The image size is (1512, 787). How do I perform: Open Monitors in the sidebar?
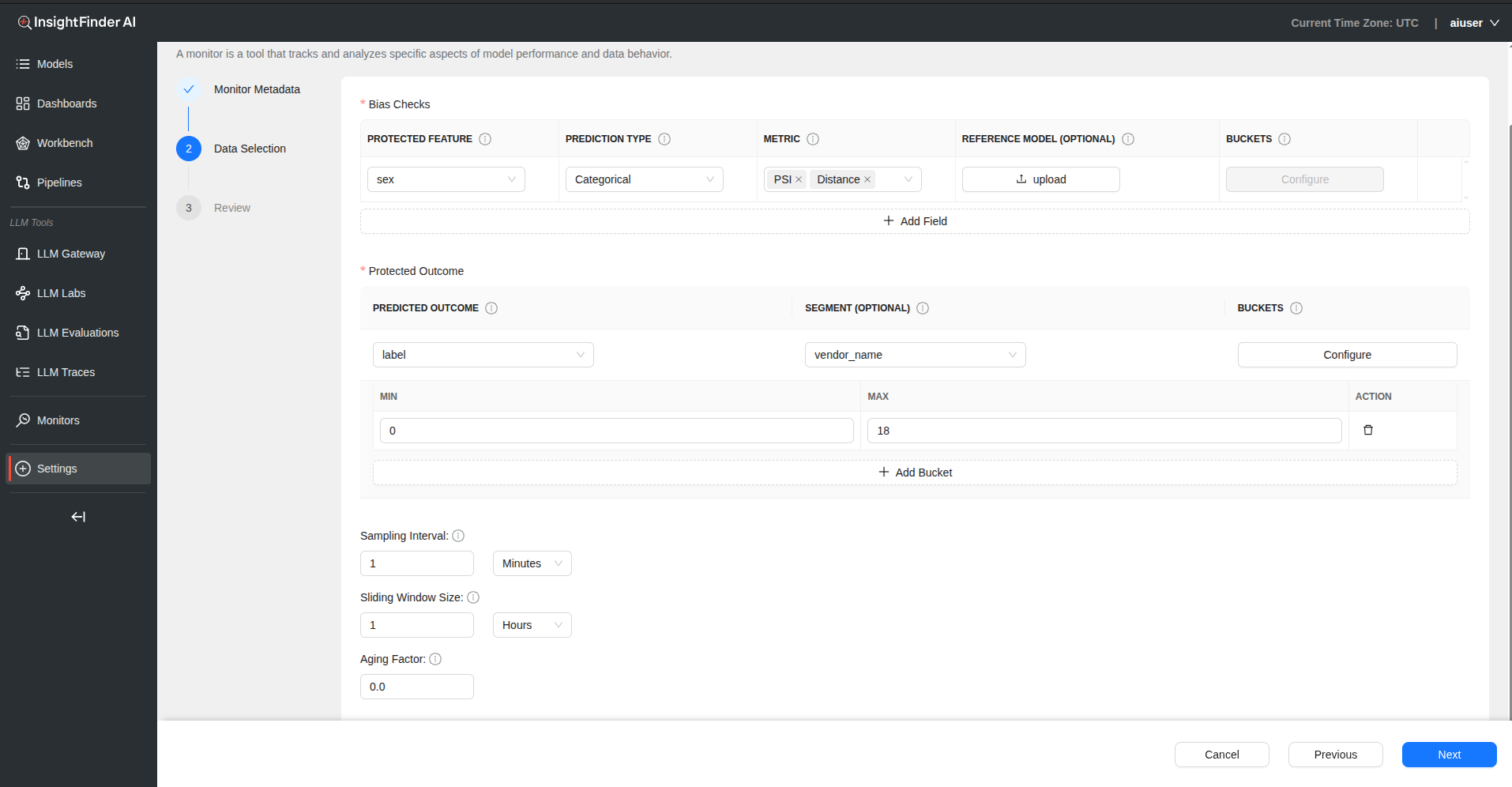tap(58, 420)
